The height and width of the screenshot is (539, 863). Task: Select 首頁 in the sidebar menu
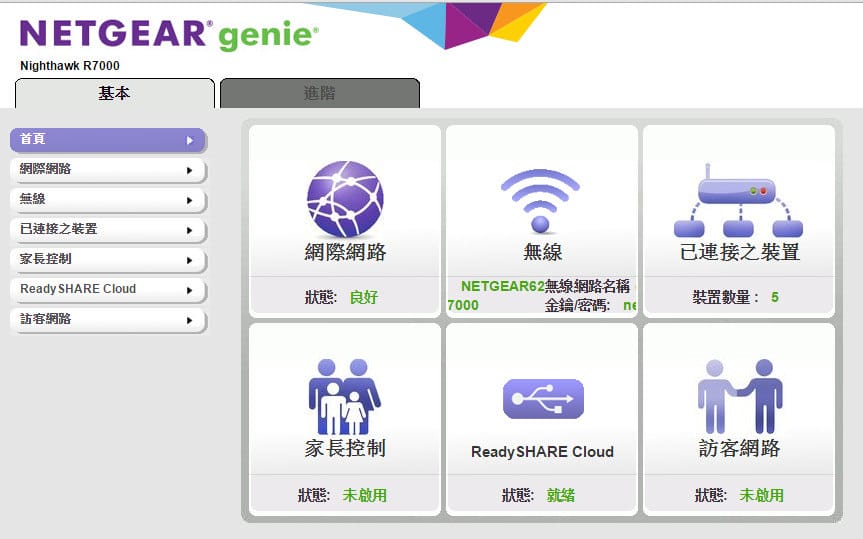tap(108, 140)
